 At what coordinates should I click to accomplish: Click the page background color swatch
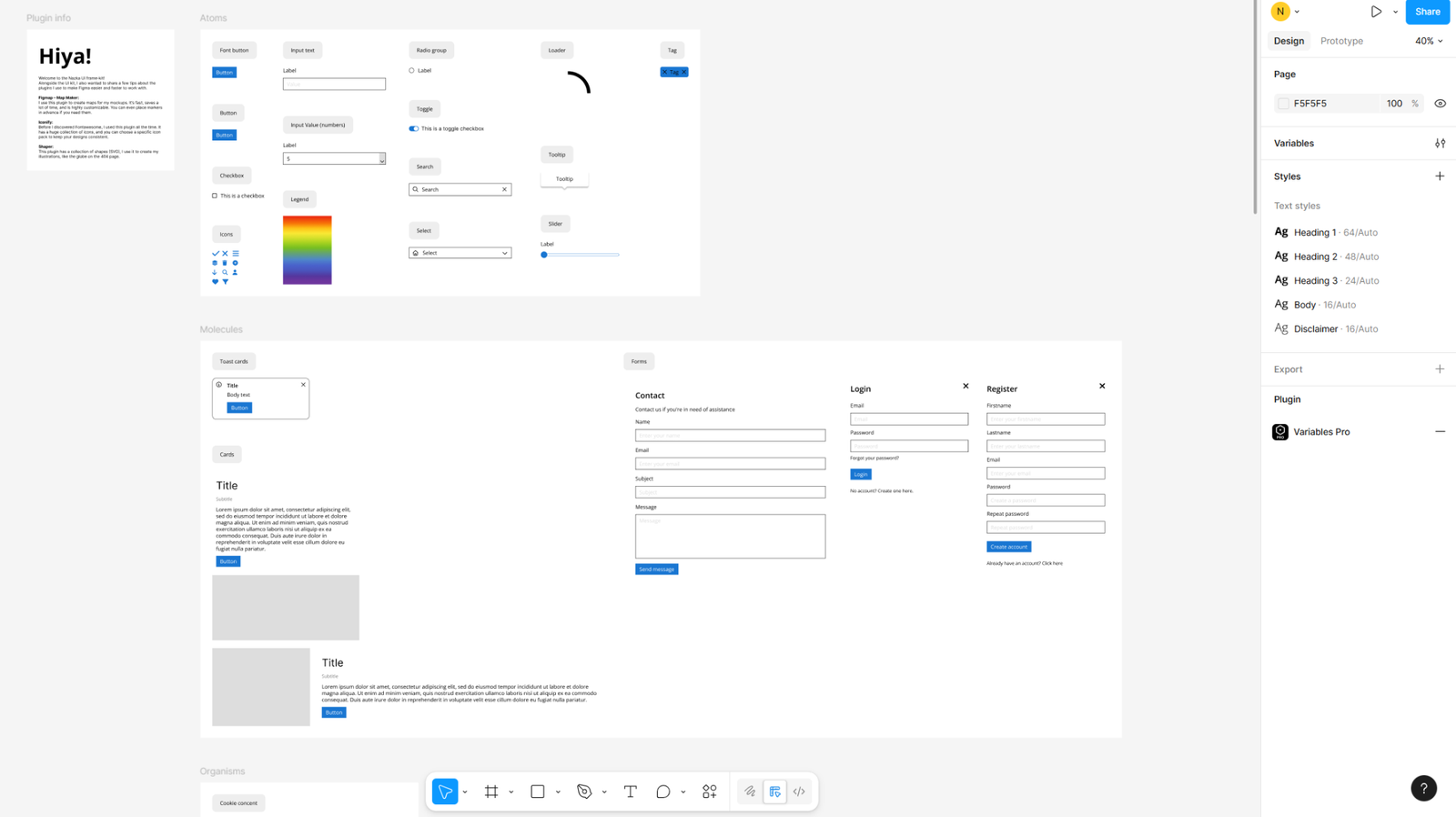tap(1283, 104)
